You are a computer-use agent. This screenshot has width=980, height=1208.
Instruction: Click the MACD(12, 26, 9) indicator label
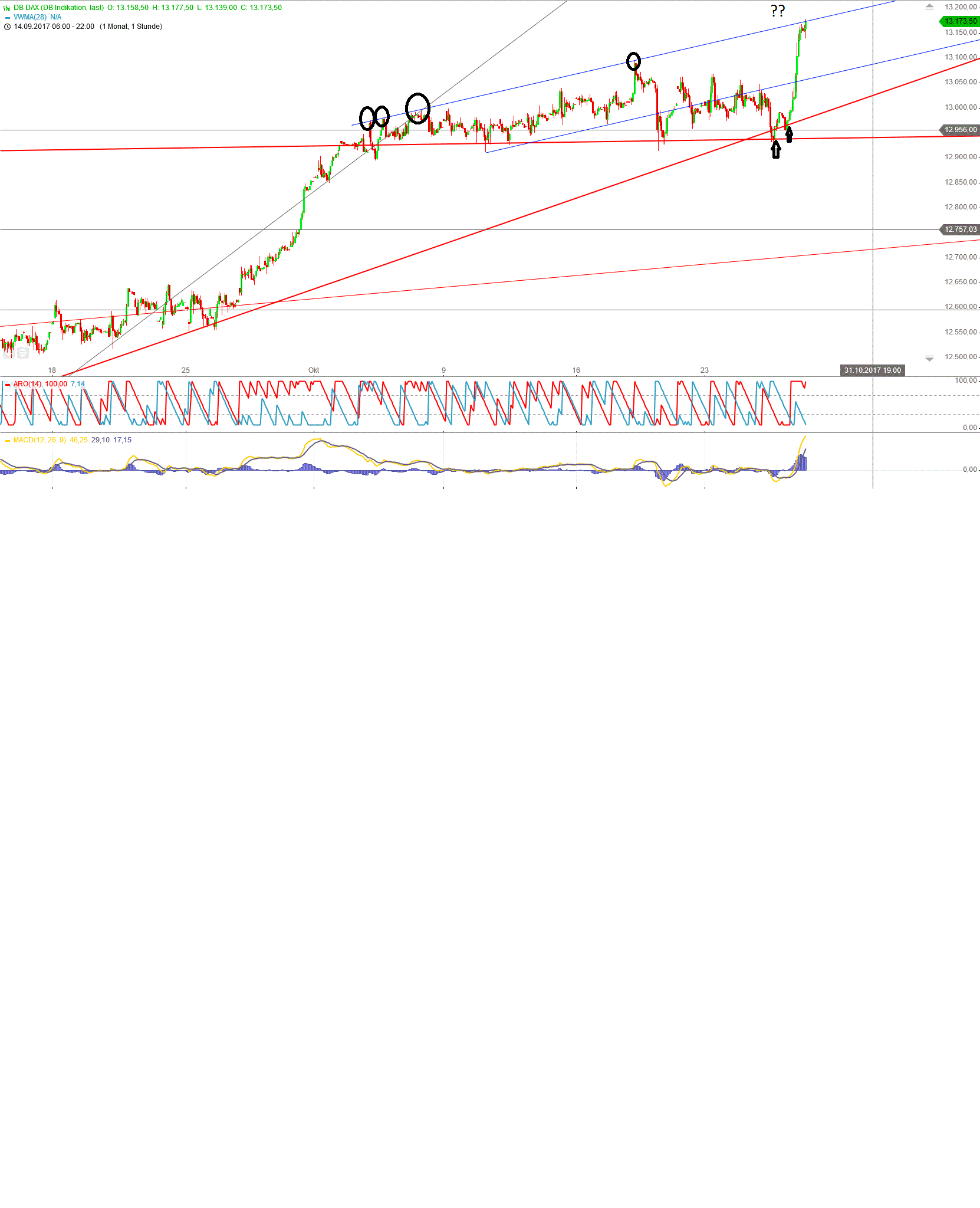point(40,440)
